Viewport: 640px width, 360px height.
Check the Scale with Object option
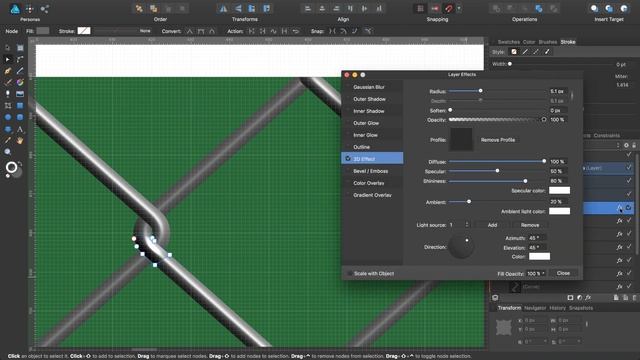tap(349, 273)
